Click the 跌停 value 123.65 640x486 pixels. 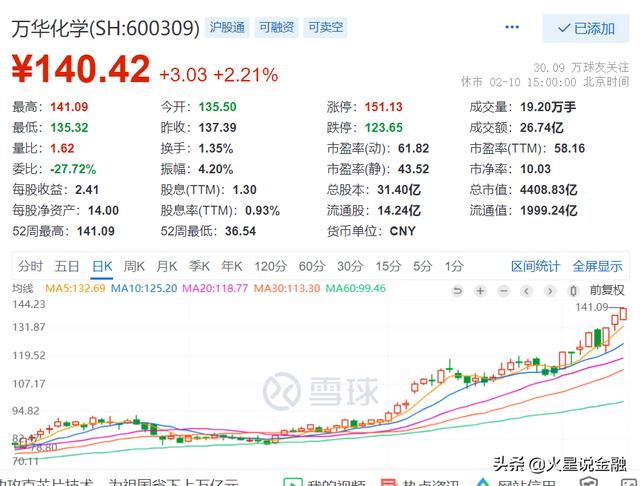(384, 128)
